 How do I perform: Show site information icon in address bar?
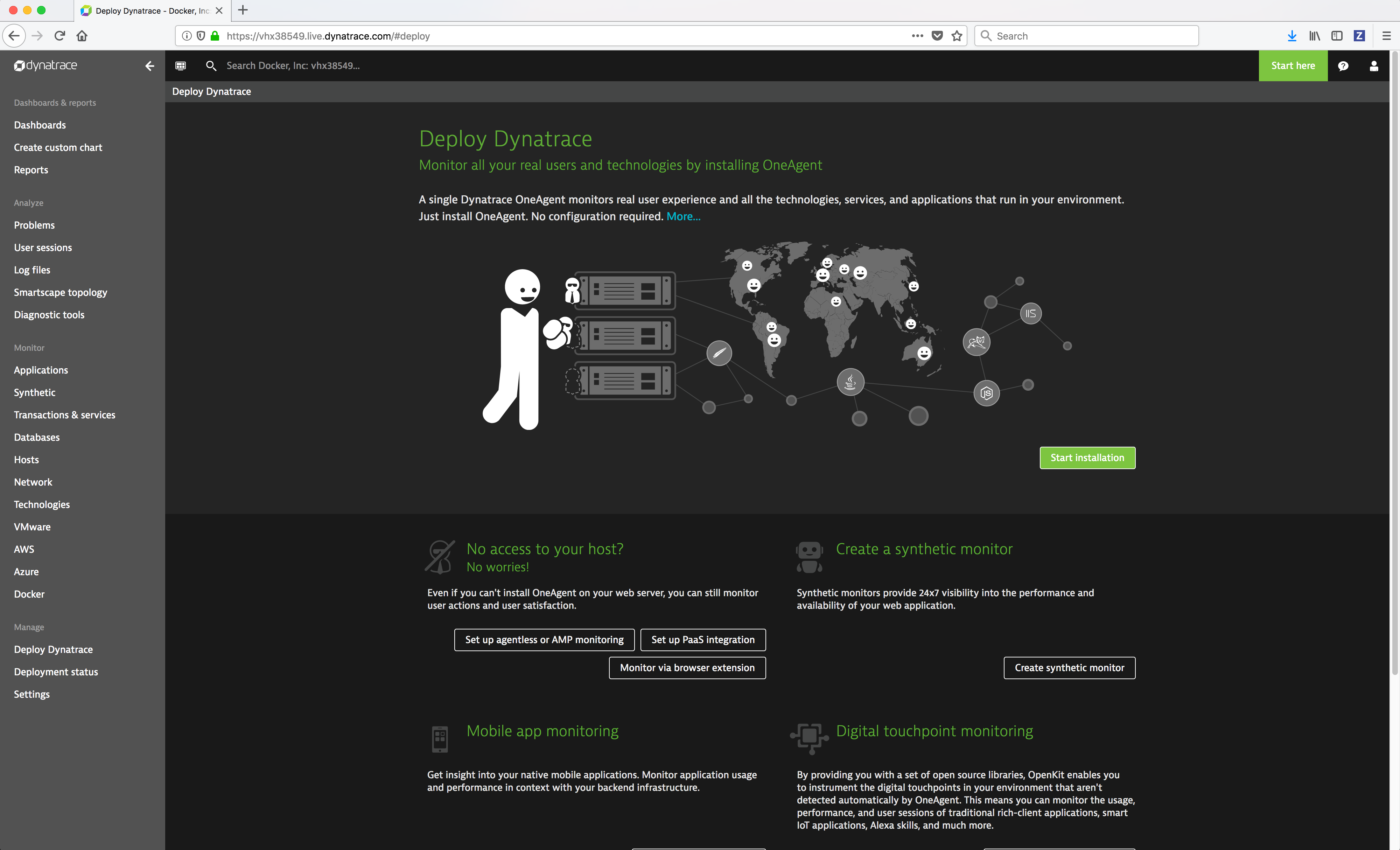coord(186,36)
